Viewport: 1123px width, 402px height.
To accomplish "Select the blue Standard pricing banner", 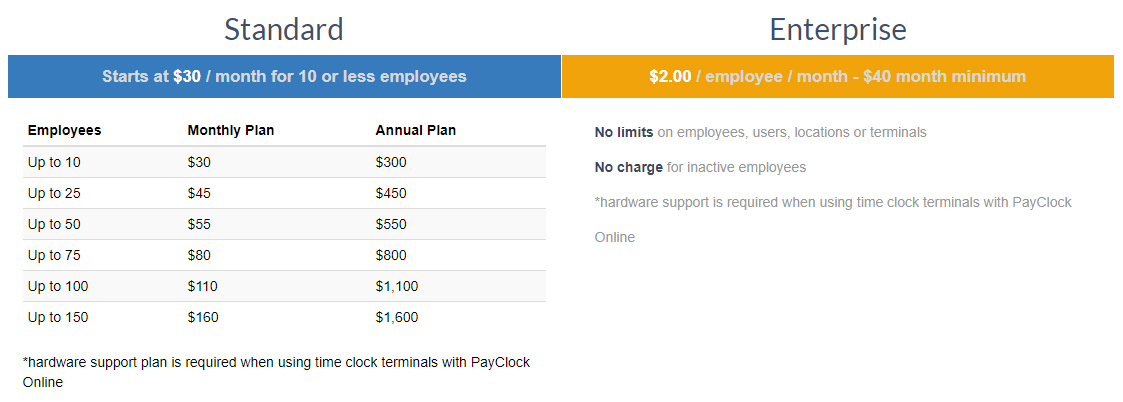I will coord(284,76).
